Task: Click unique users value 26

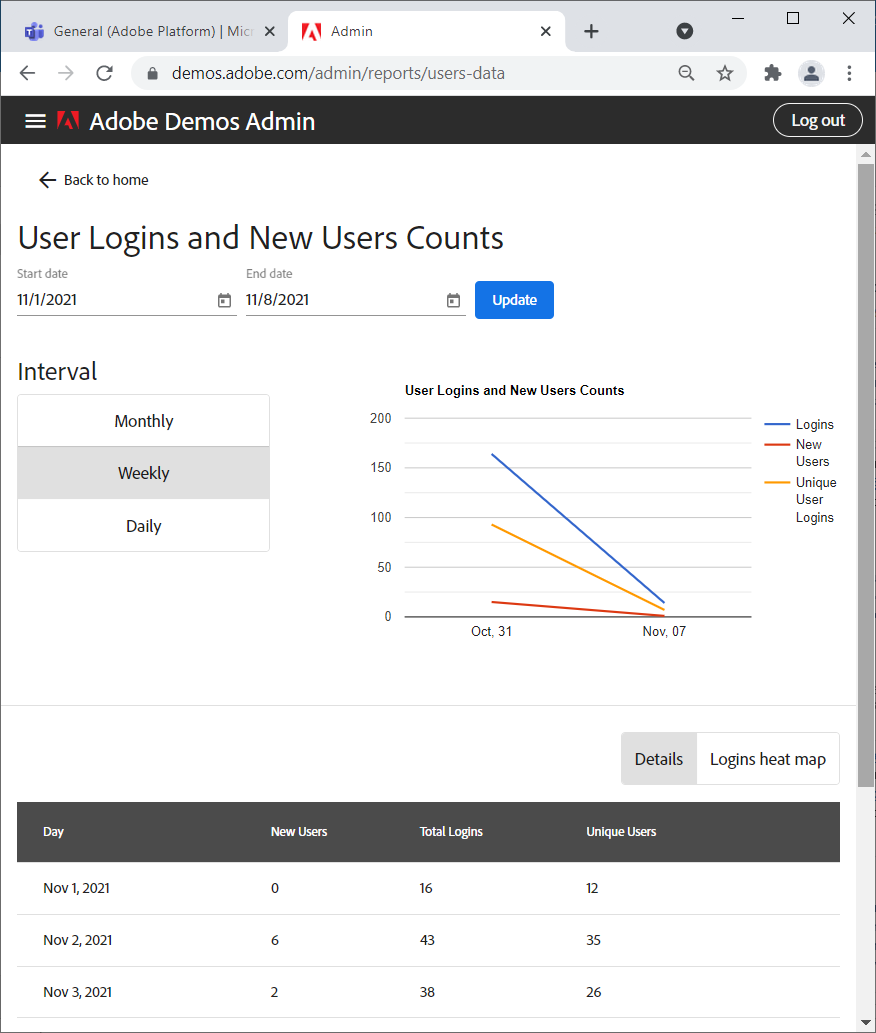Action: click(x=593, y=992)
